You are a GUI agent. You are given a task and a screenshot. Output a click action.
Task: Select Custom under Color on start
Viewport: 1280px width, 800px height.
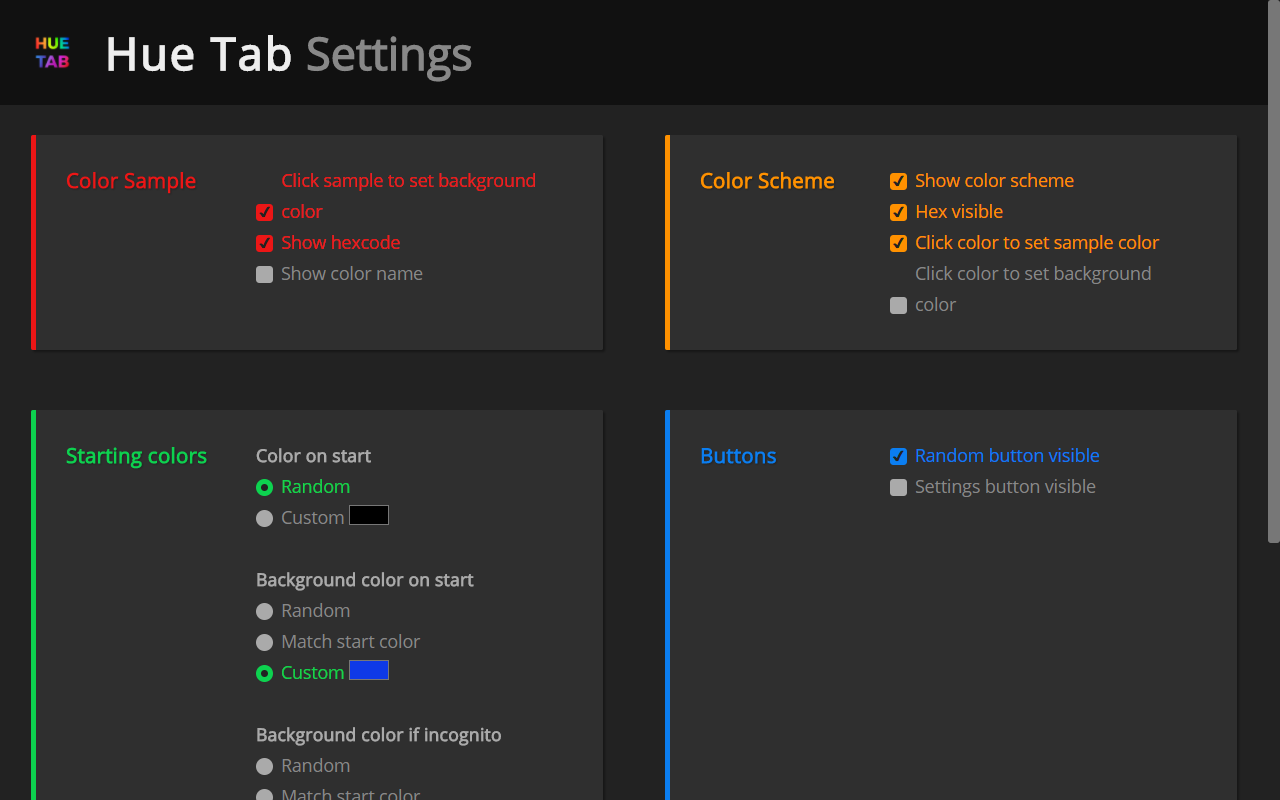click(264, 518)
